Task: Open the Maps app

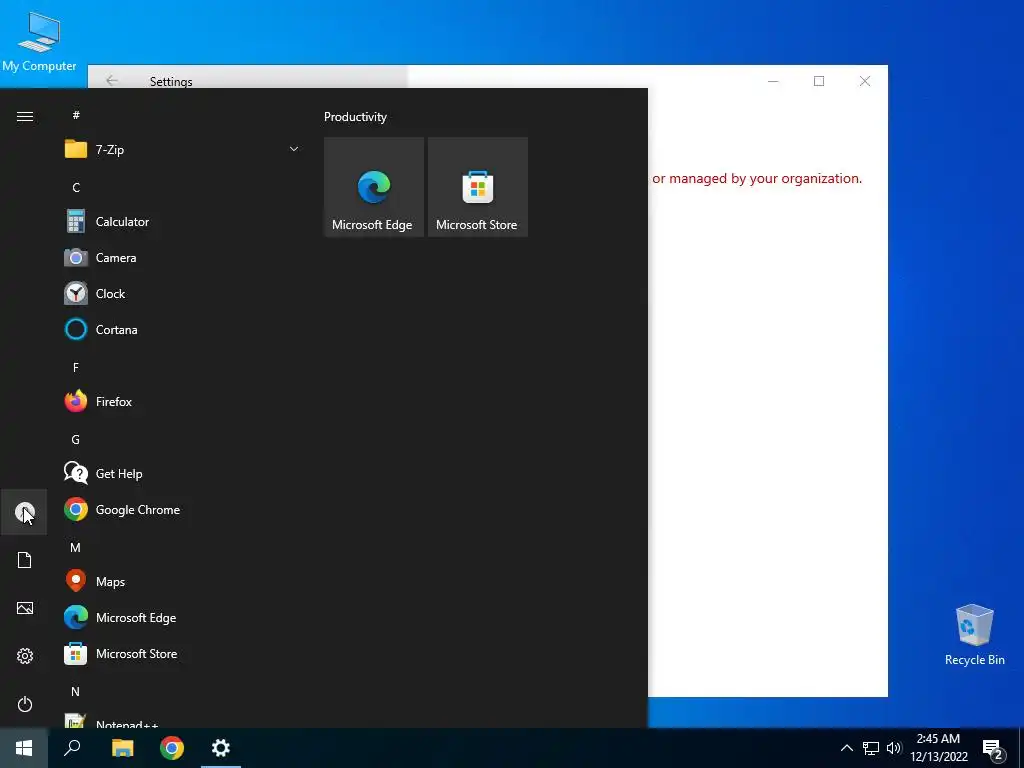Action: (182, 581)
